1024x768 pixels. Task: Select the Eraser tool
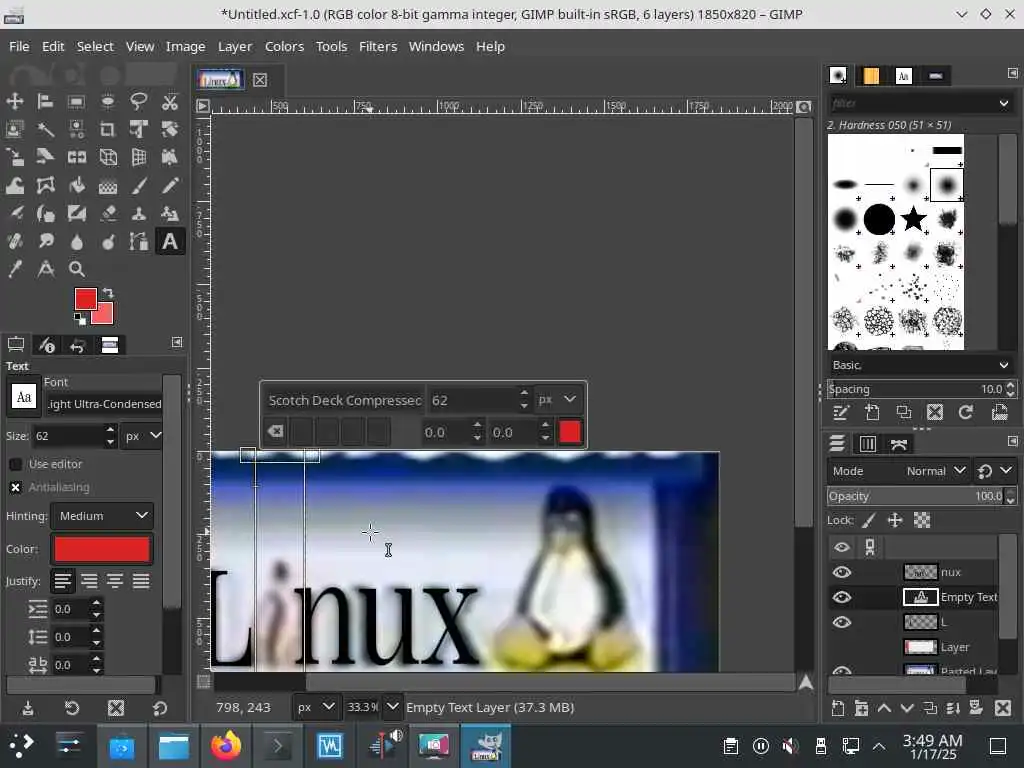click(x=108, y=214)
